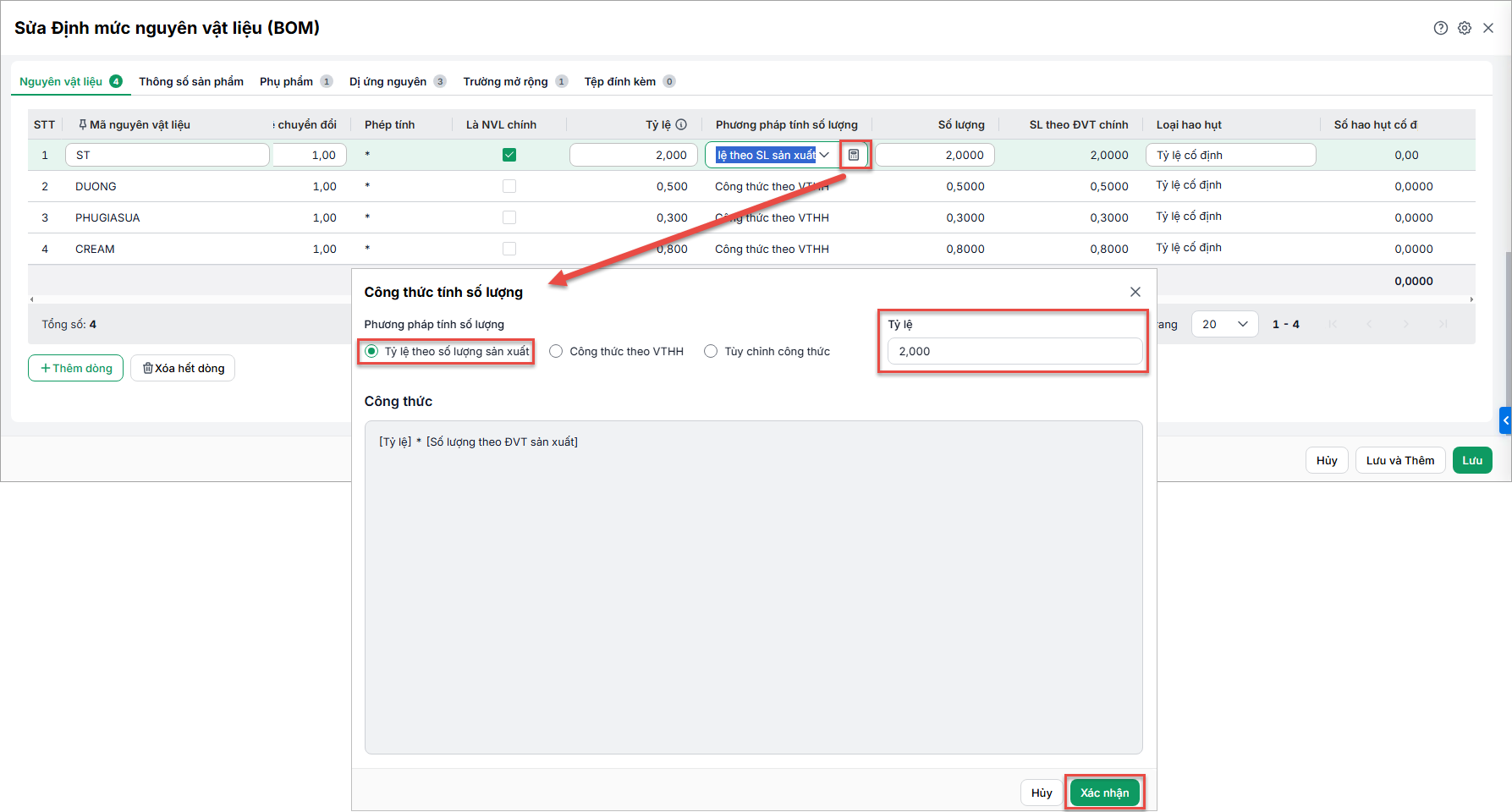The height and width of the screenshot is (812, 1512).
Task: Open Phương pháp tính số lượng dropdown in row 1
Action: [823, 155]
